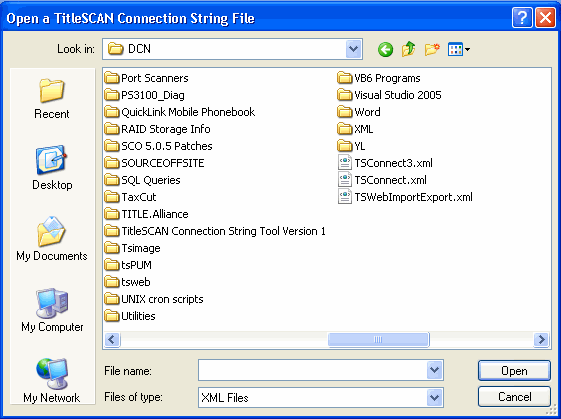561x419 pixels.
Task: Go to Desktop in the places bar
Action: pos(52,167)
